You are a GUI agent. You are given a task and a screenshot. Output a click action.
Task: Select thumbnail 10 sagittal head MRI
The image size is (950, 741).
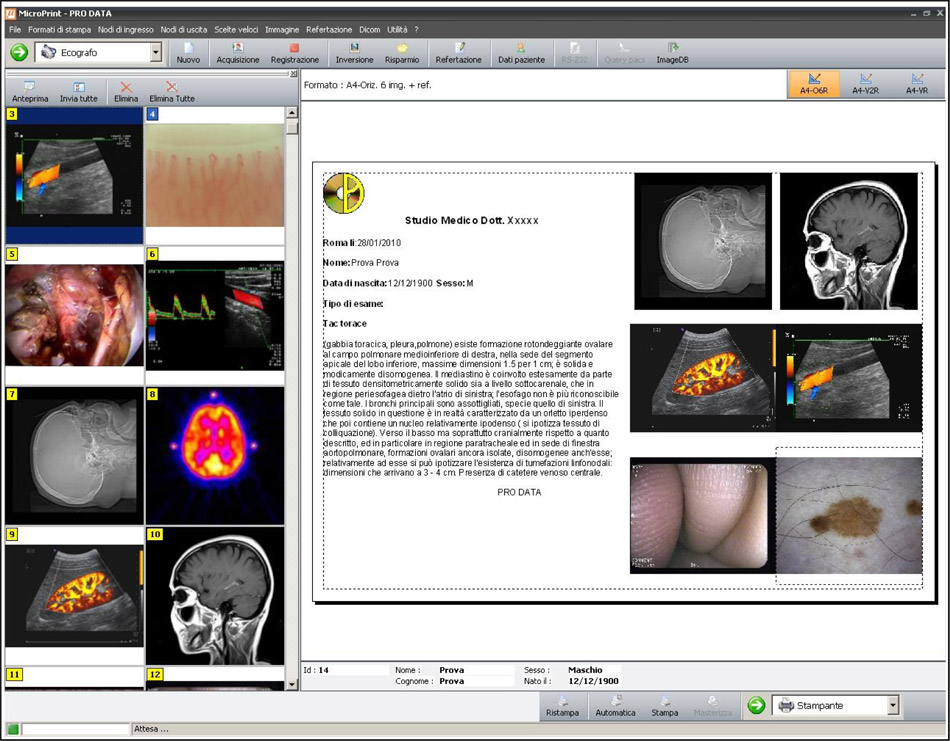click(x=215, y=596)
